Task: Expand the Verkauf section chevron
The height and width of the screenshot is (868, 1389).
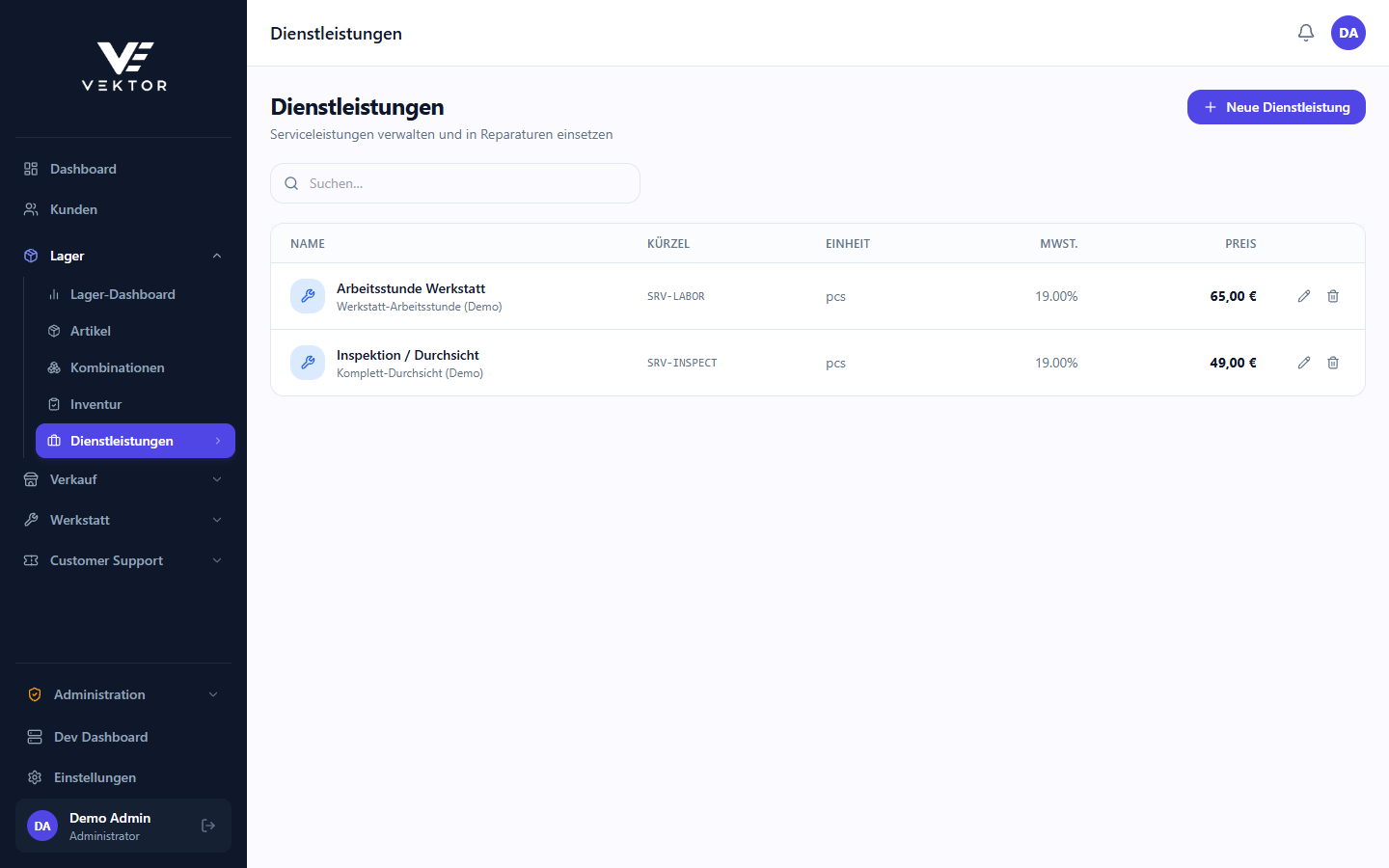Action: pyautogui.click(x=217, y=479)
